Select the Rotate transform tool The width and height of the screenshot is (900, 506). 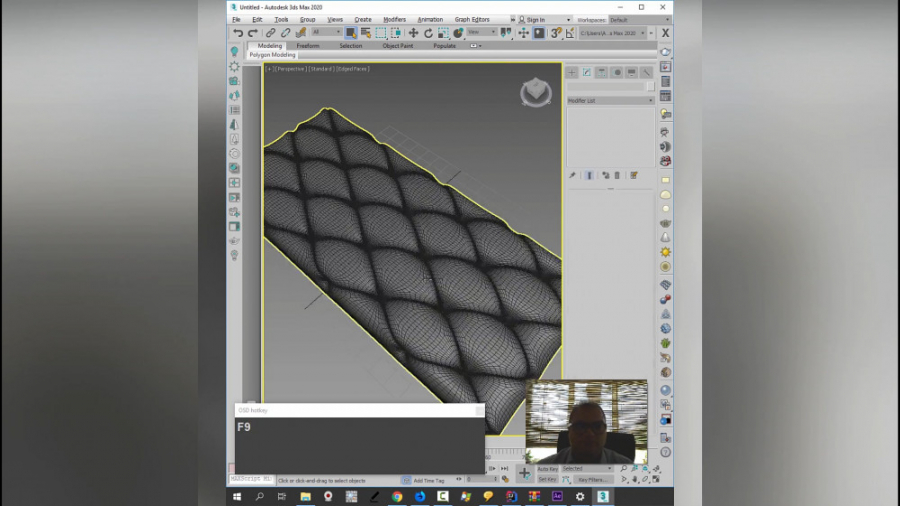pos(428,33)
